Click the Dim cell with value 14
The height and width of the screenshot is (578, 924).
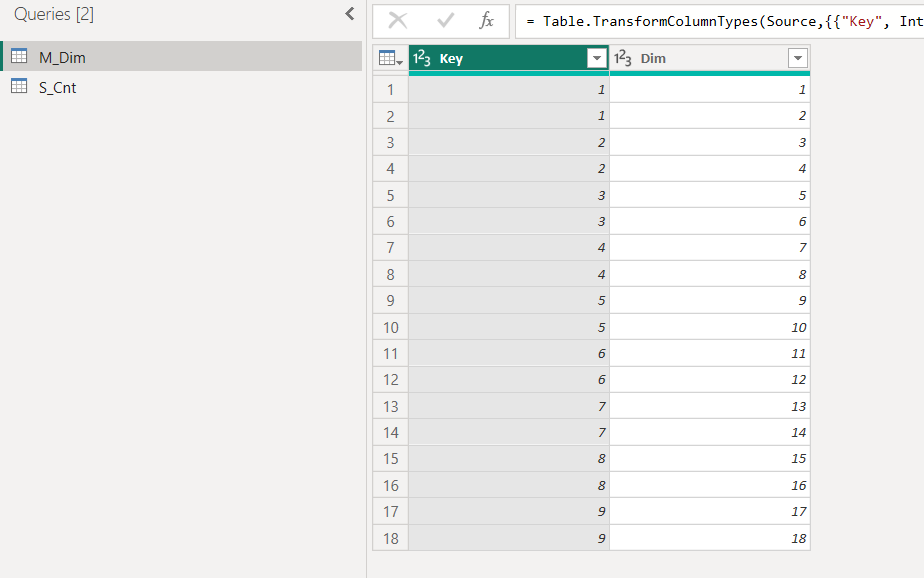tap(710, 432)
